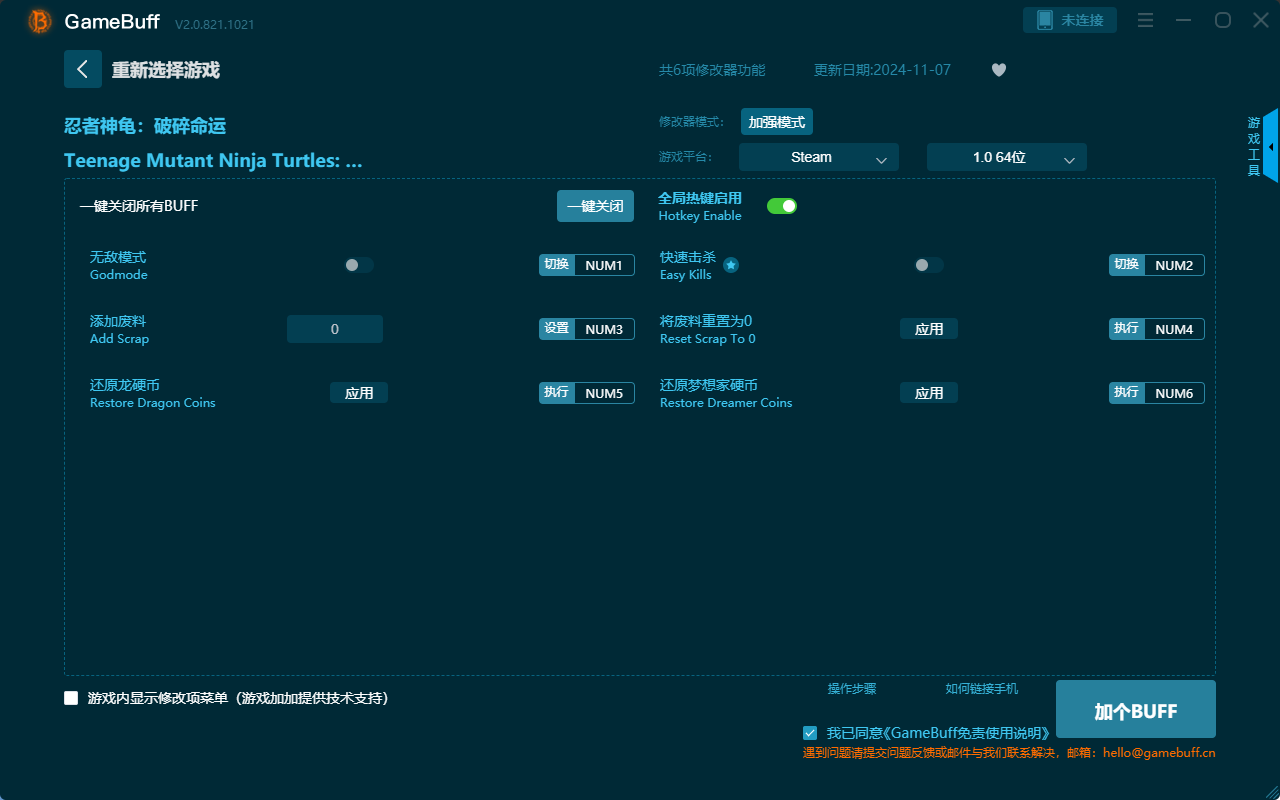Click the 加强模式 mode badge
Viewport: 1280px width, 800px height.
point(776,121)
